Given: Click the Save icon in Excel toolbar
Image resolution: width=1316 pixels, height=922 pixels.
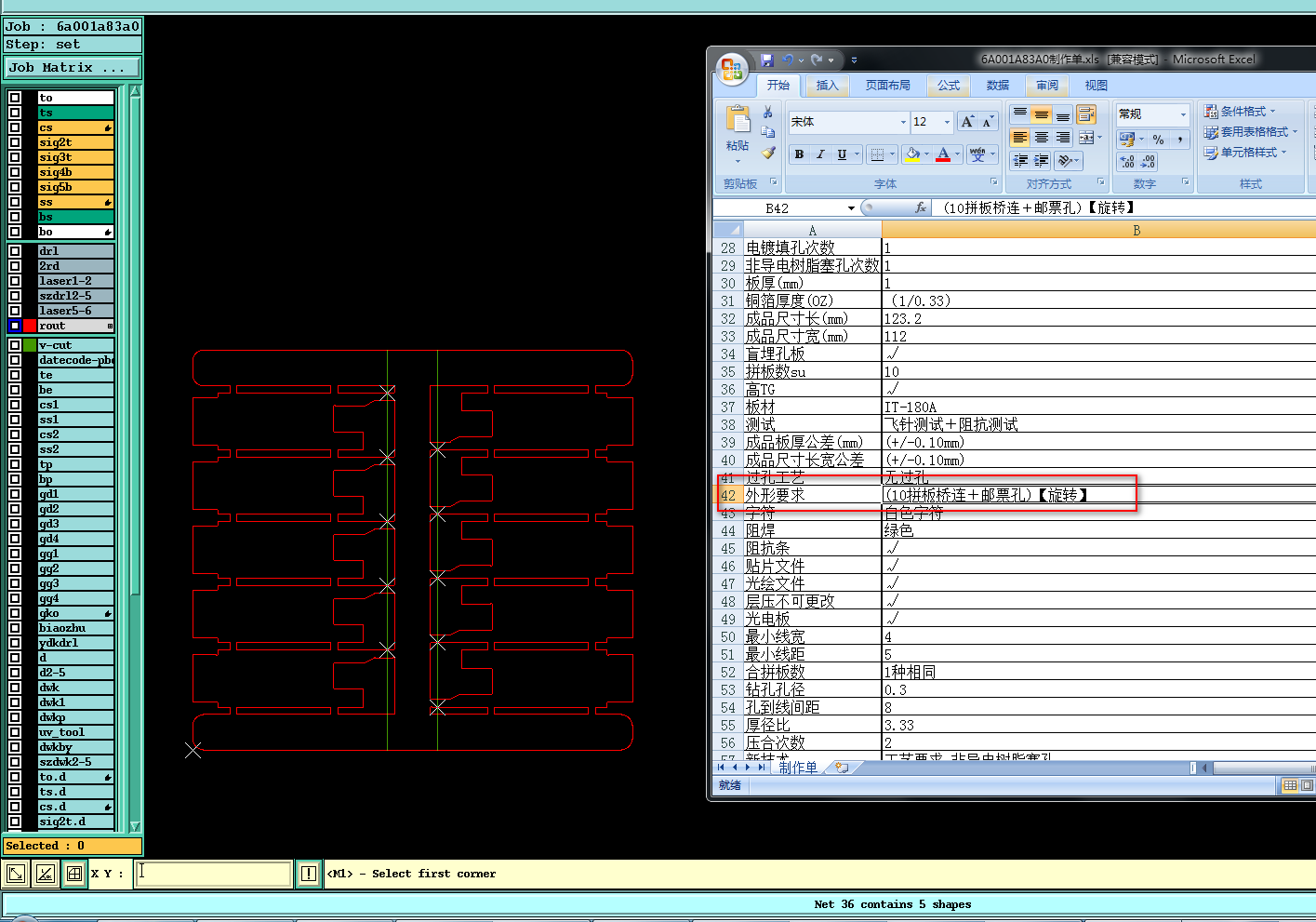Looking at the screenshot, I should 767,60.
